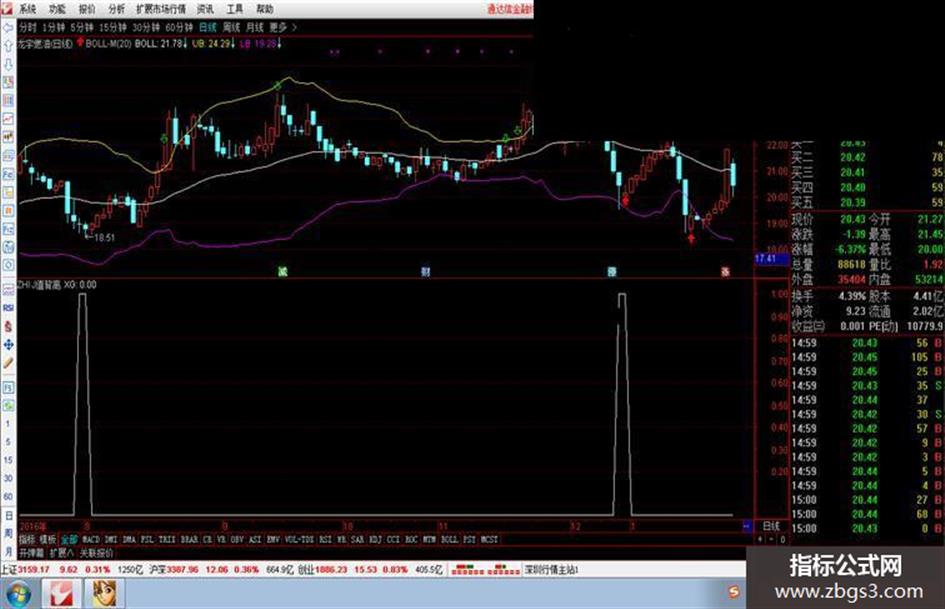Open the 扩展市场行情 menu
945x609 pixels.
(x=161, y=9)
